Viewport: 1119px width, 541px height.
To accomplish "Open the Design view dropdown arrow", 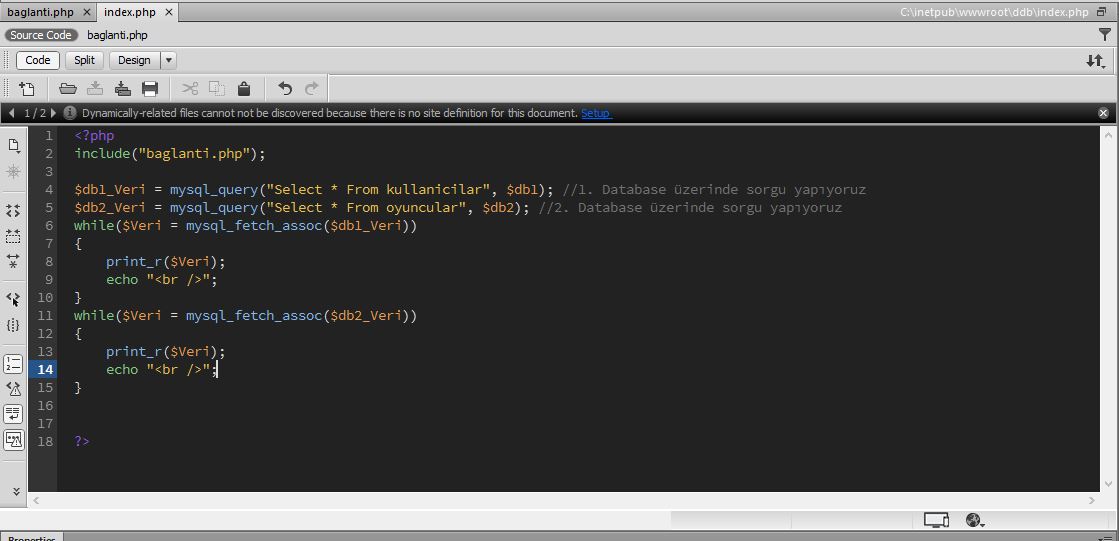I will tap(168, 60).
